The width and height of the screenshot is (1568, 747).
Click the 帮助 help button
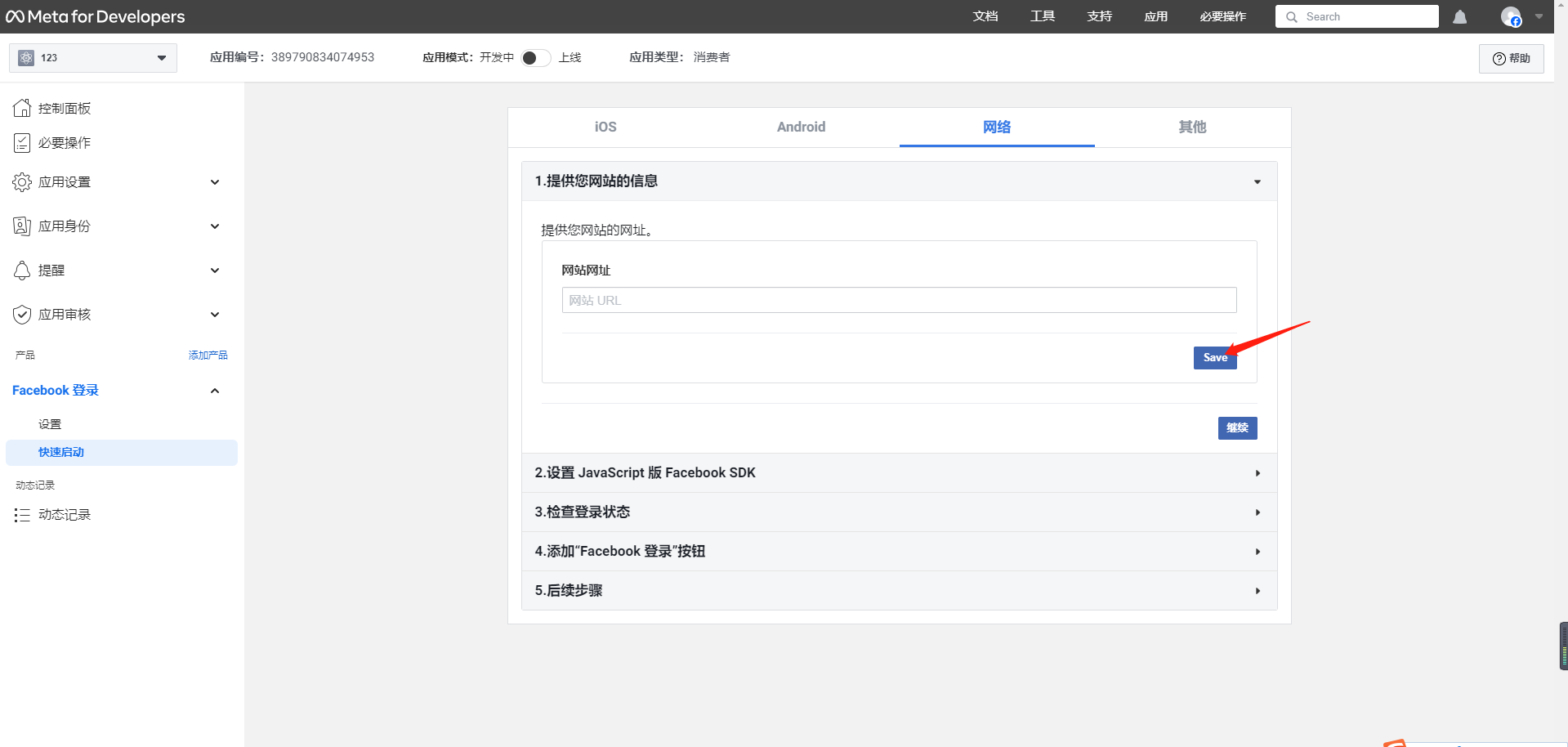point(1511,59)
